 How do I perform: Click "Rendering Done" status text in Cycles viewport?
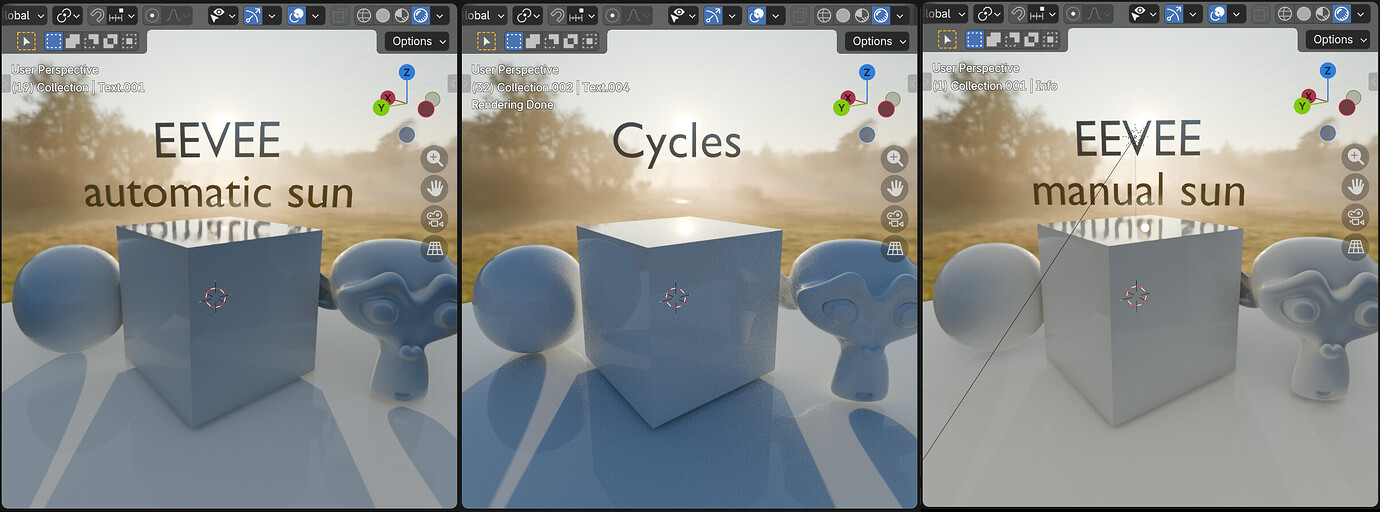[513, 104]
